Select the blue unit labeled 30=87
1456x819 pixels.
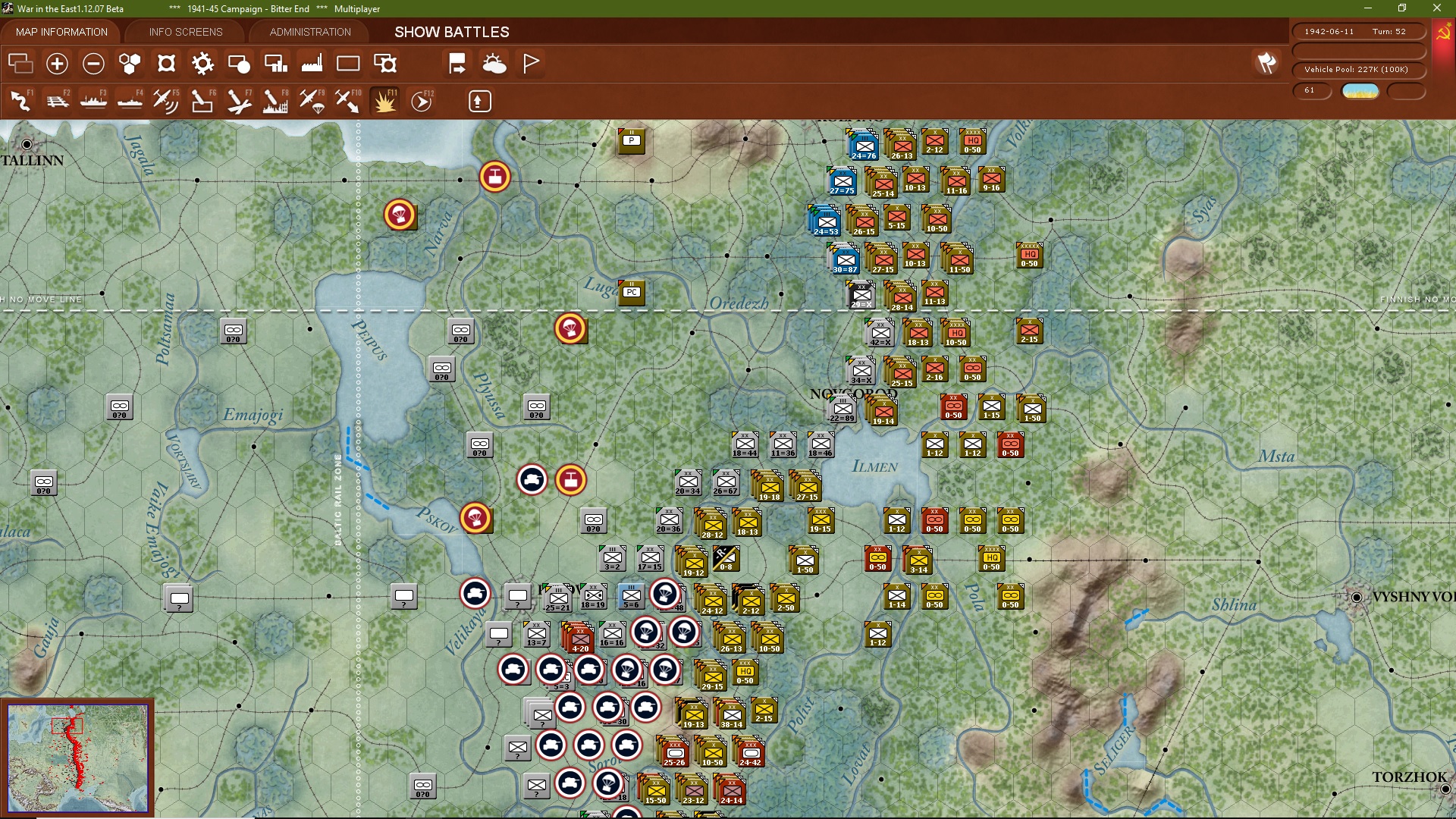tap(844, 259)
